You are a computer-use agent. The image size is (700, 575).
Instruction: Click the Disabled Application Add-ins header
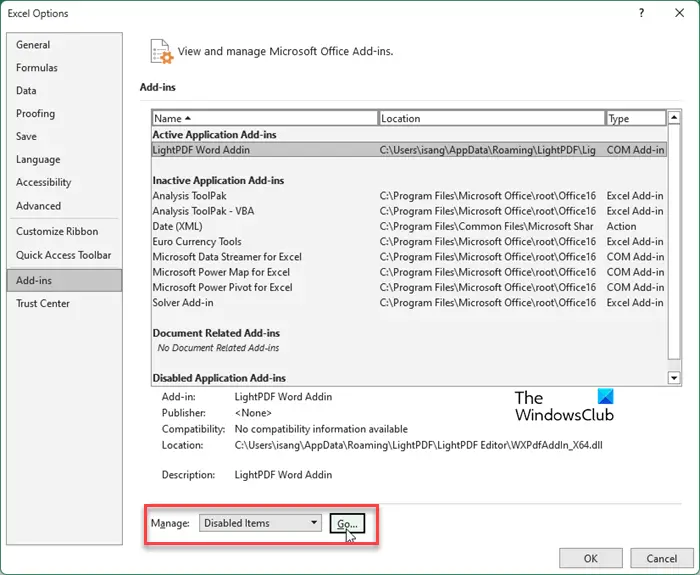(x=219, y=378)
